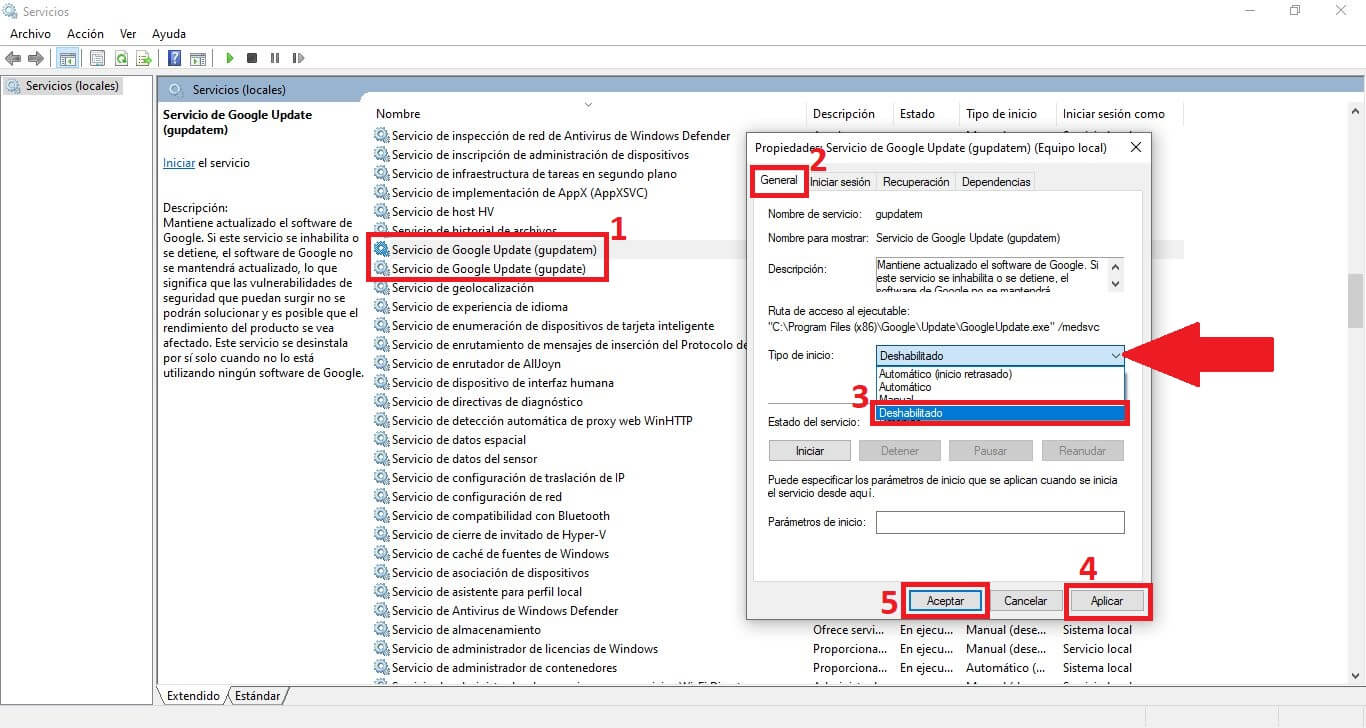Image resolution: width=1366 pixels, height=728 pixels.
Task: Open the Acción menu
Action: [x=85, y=34]
